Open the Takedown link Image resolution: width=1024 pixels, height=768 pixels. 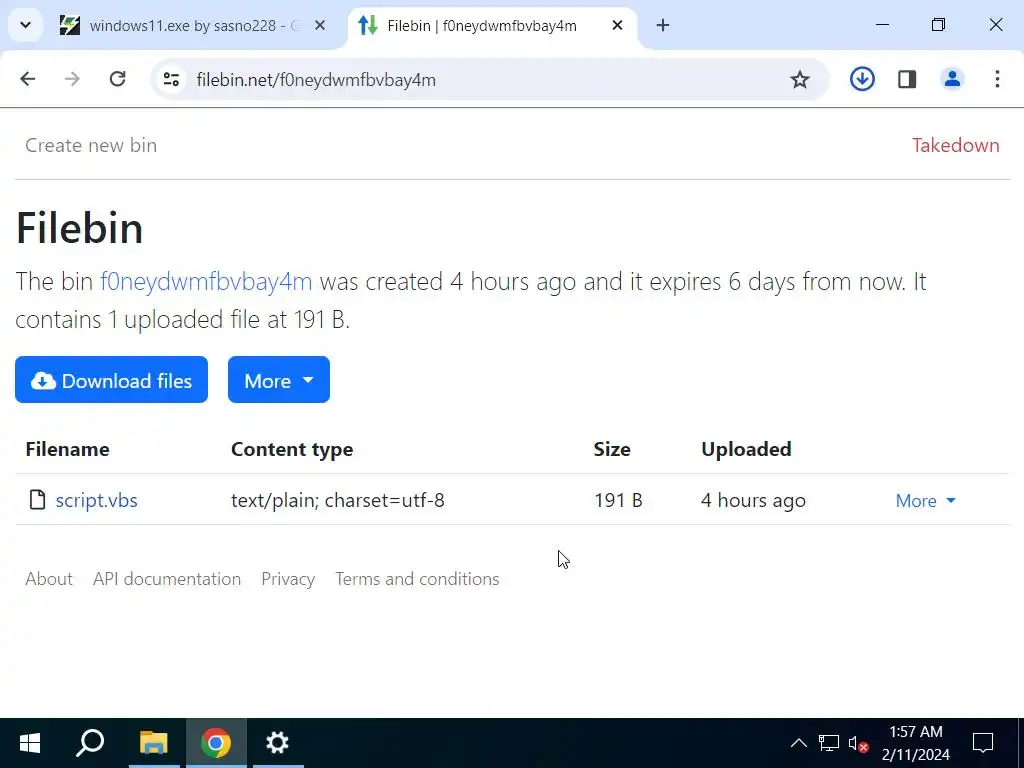point(955,145)
